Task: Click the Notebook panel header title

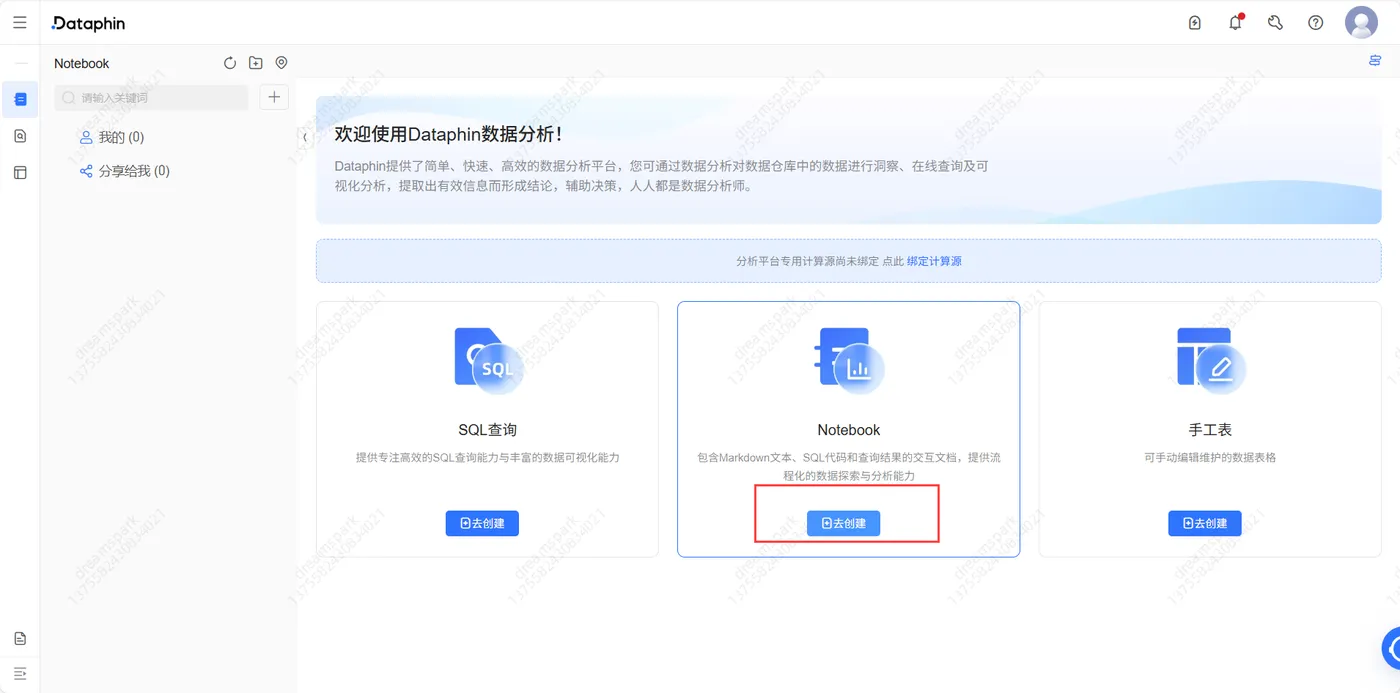Action: [82, 63]
